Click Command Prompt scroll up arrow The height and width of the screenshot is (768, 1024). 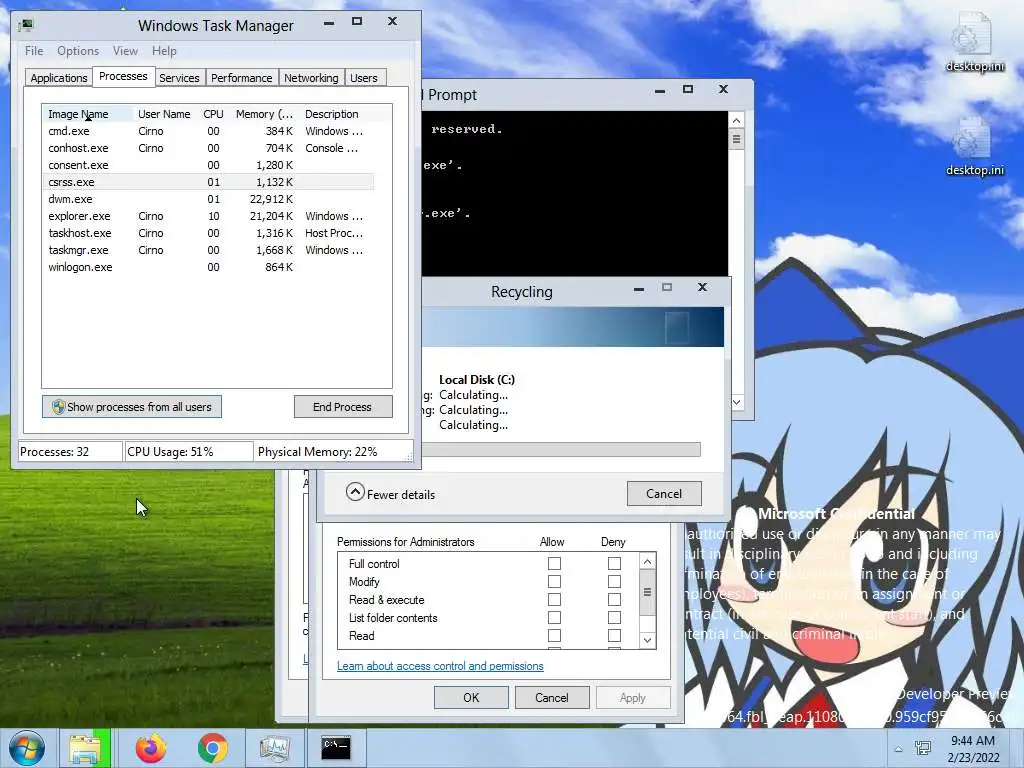[x=737, y=121]
